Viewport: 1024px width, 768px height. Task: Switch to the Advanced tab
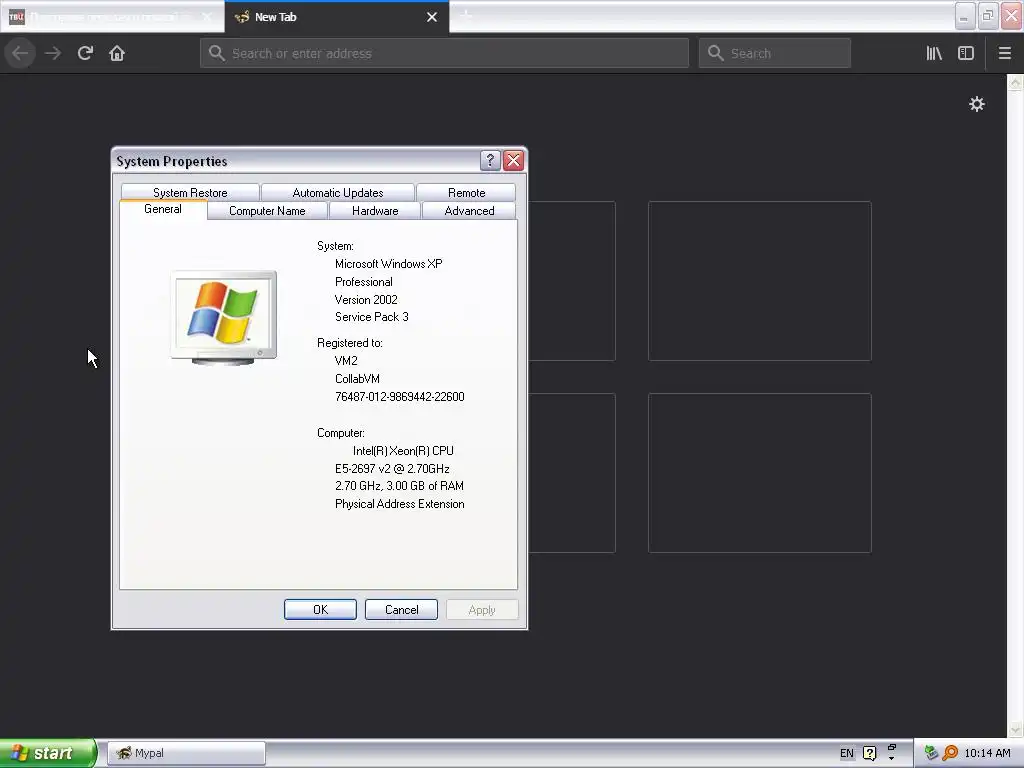pos(469,211)
